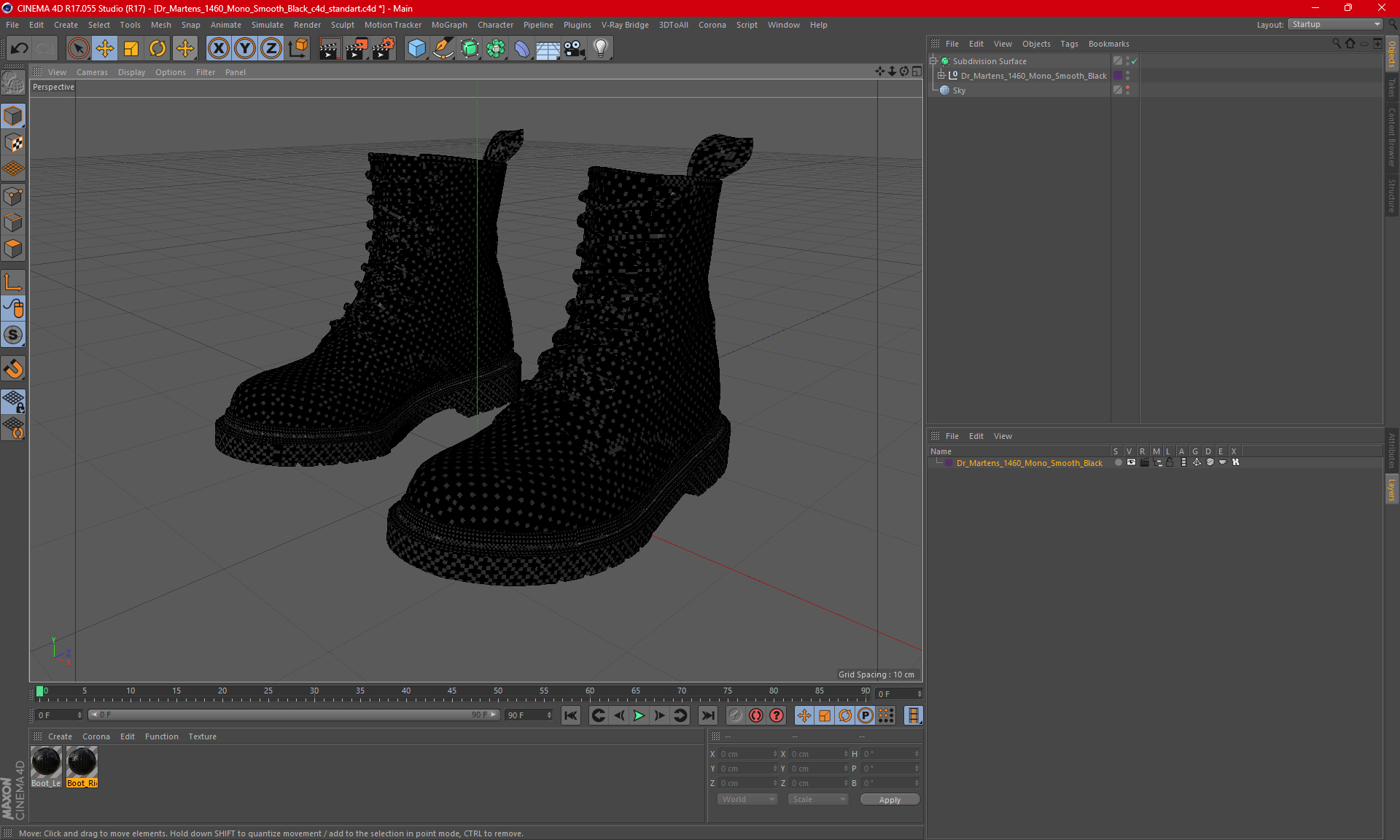Viewport: 1400px width, 840px height.
Task: Open Edit Render Settings
Action: (x=384, y=49)
